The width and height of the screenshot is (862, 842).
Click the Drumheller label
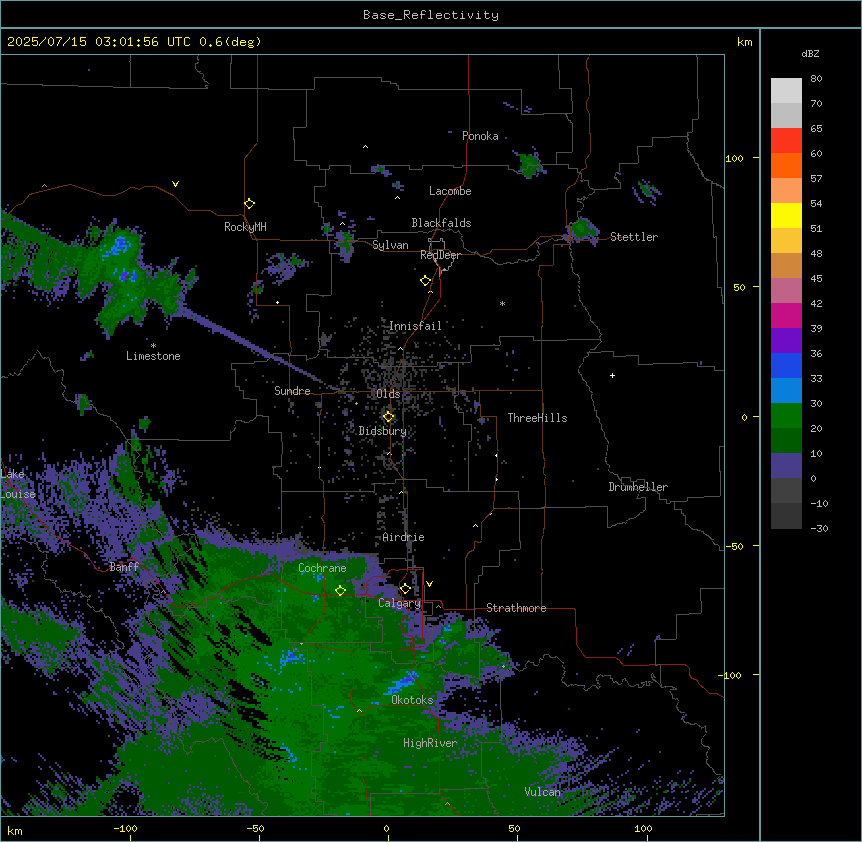pos(638,487)
